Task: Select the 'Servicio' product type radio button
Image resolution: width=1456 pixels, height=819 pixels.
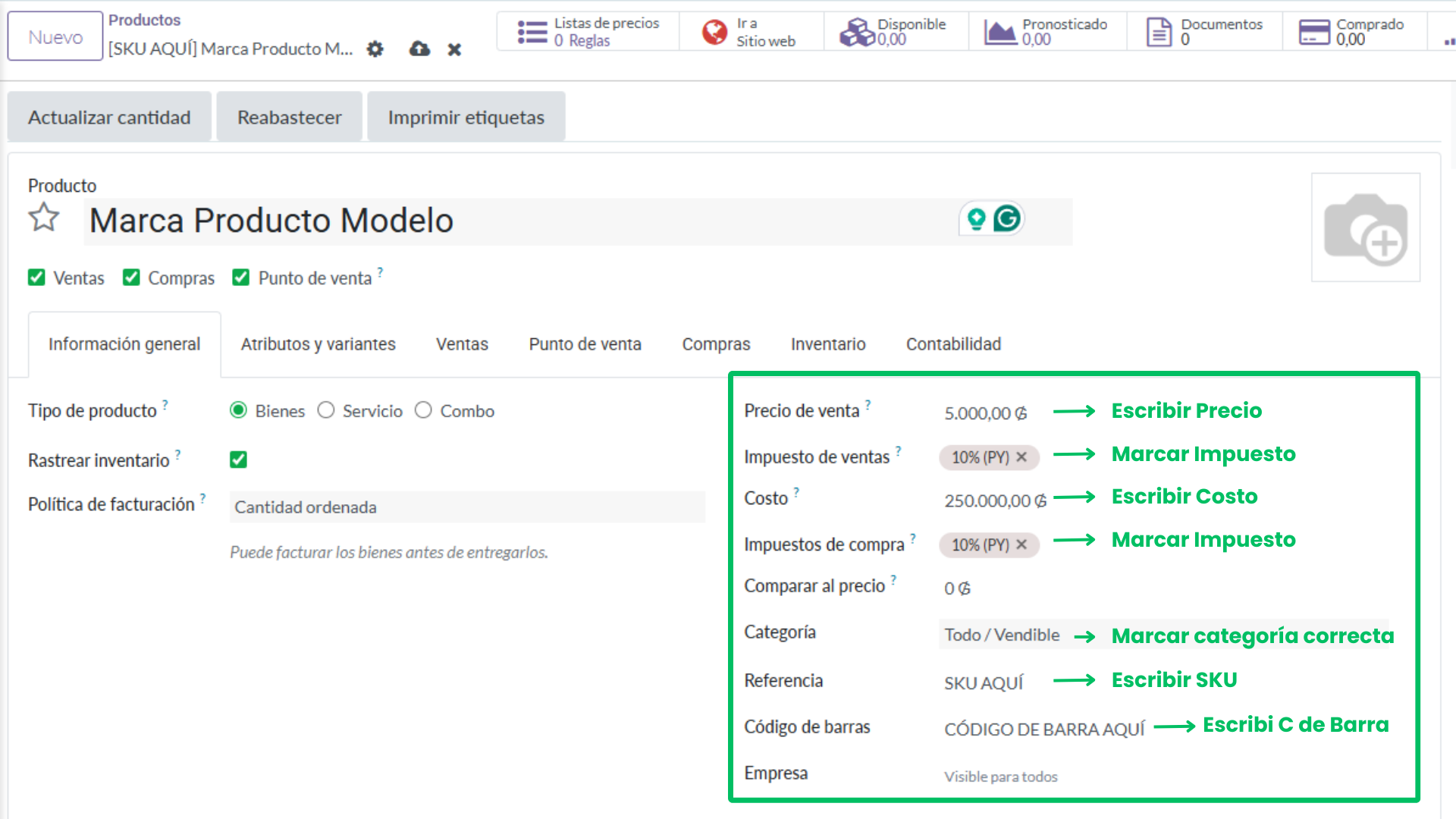Action: point(326,410)
